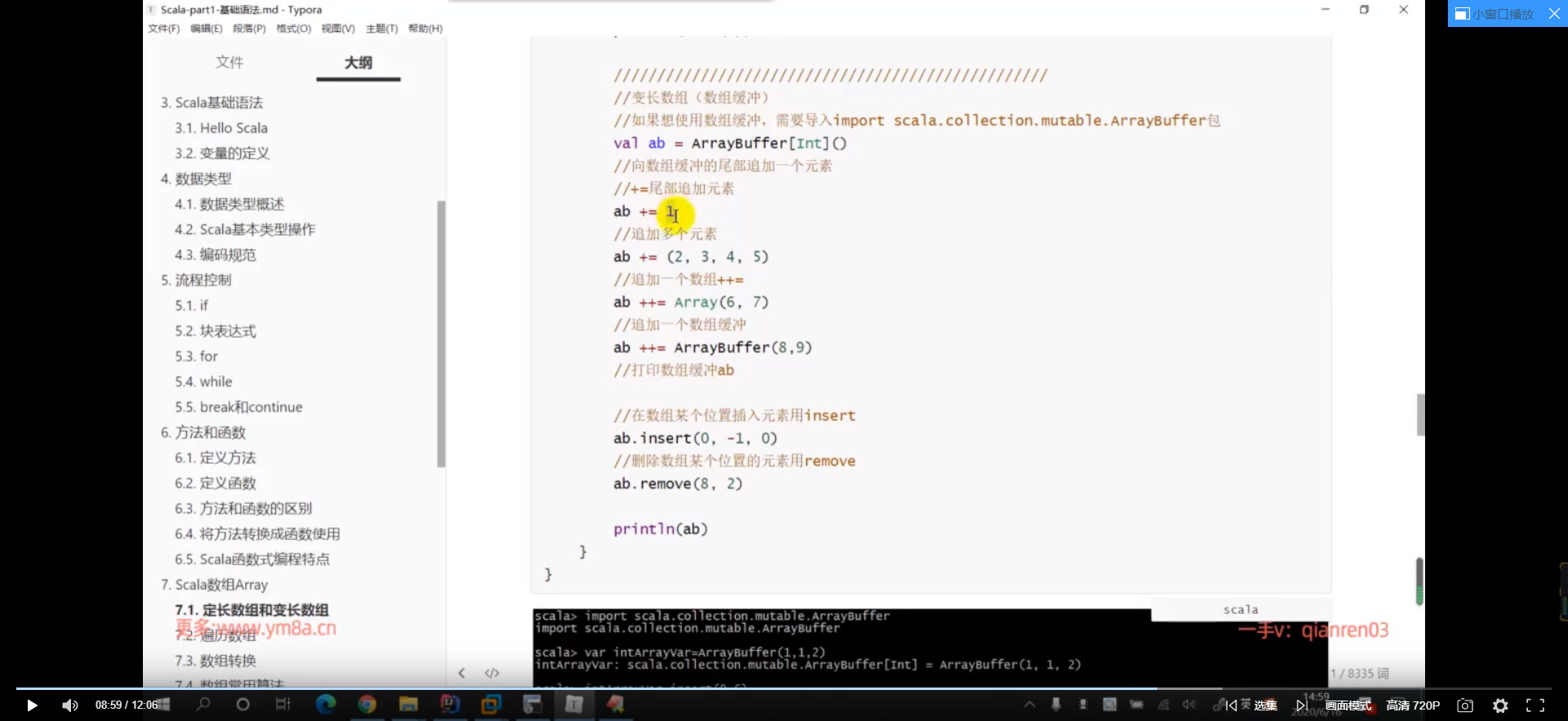Toggle source code mode icon

pos(492,673)
